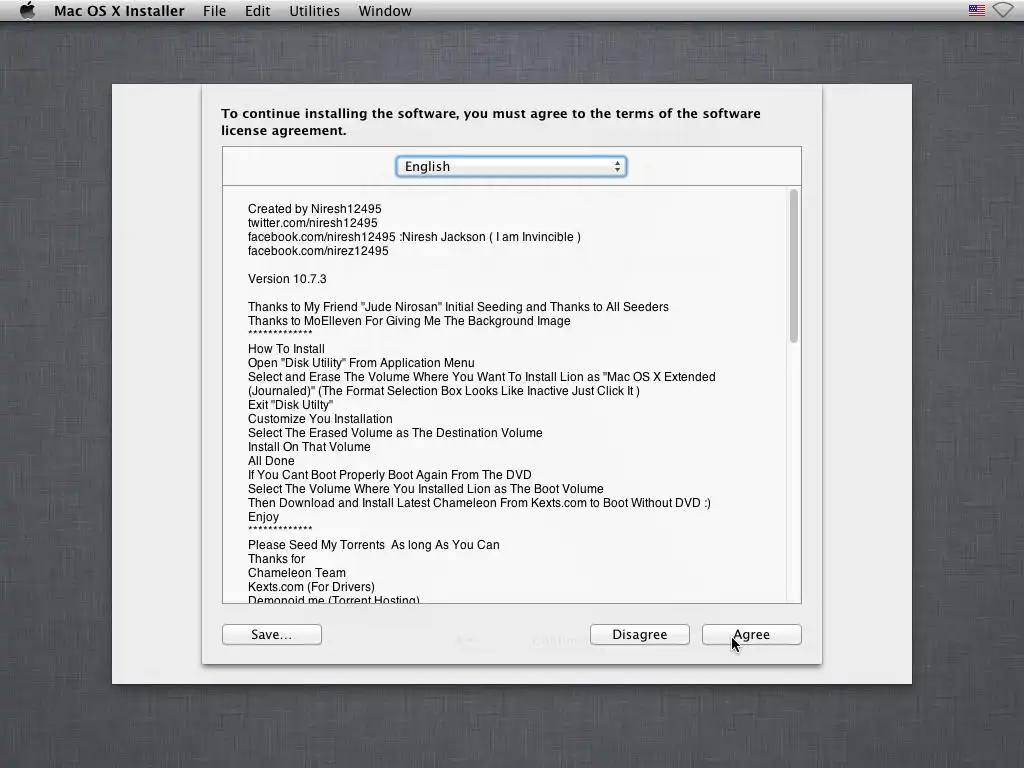Click the 'All Done' line

pyautogui.click(x=271, y=461)
